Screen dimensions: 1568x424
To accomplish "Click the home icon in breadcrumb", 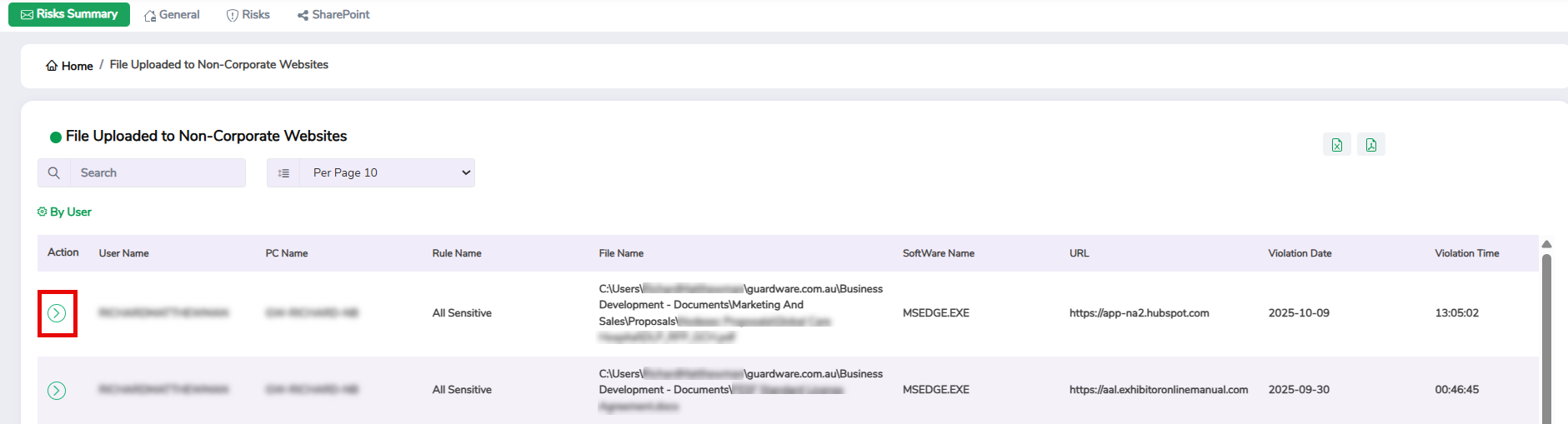I will pos(52,66).
